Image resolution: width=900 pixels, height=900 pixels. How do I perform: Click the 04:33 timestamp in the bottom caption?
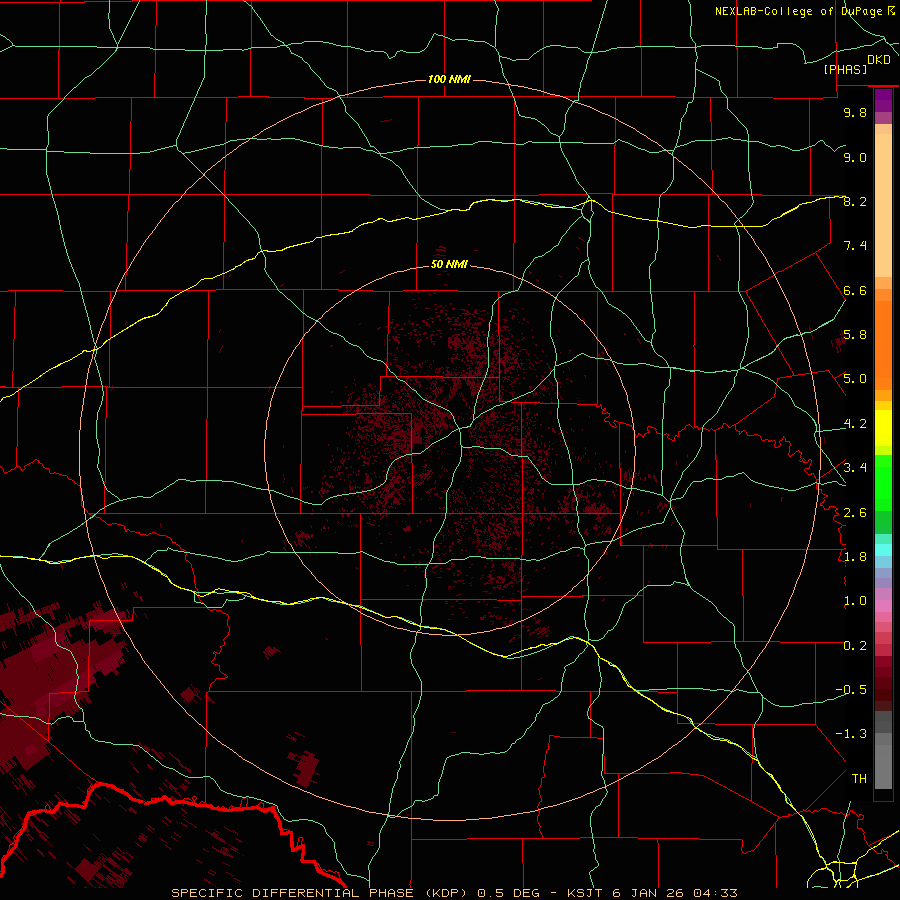[x=715, y=893]
